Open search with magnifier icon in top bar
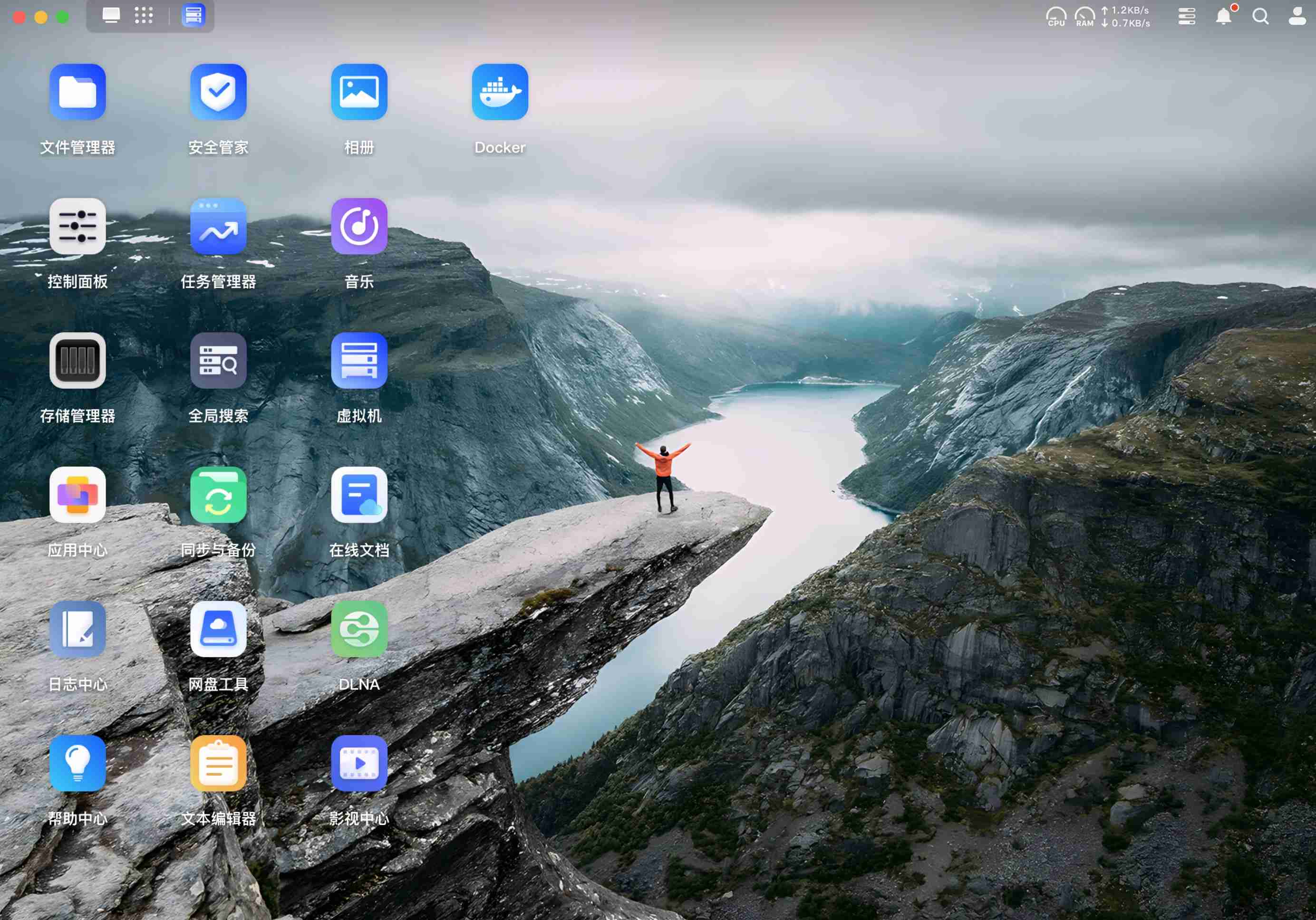1316x920 pixels. coord(1260,16)
